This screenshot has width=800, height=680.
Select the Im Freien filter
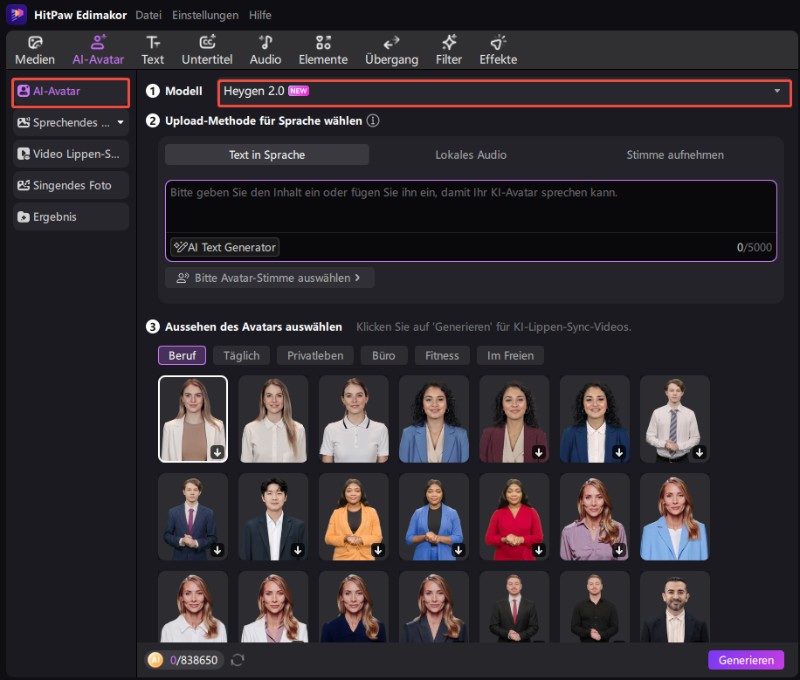tap(512, 355)
